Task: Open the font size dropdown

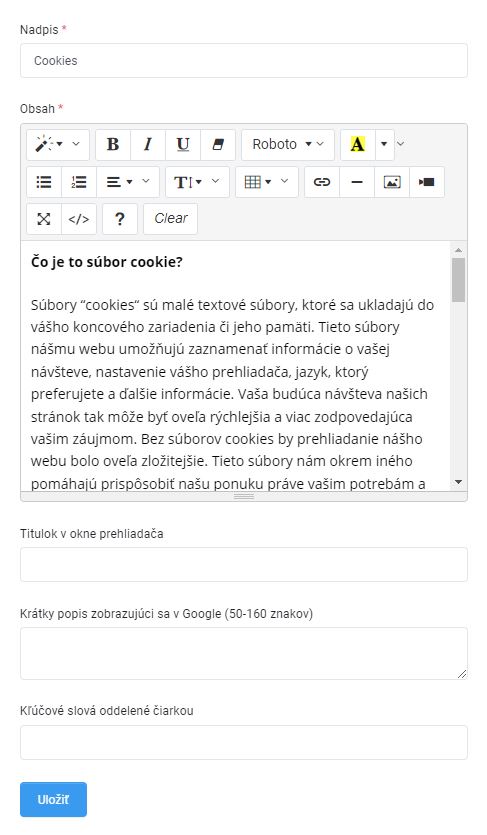Action: 197,182
